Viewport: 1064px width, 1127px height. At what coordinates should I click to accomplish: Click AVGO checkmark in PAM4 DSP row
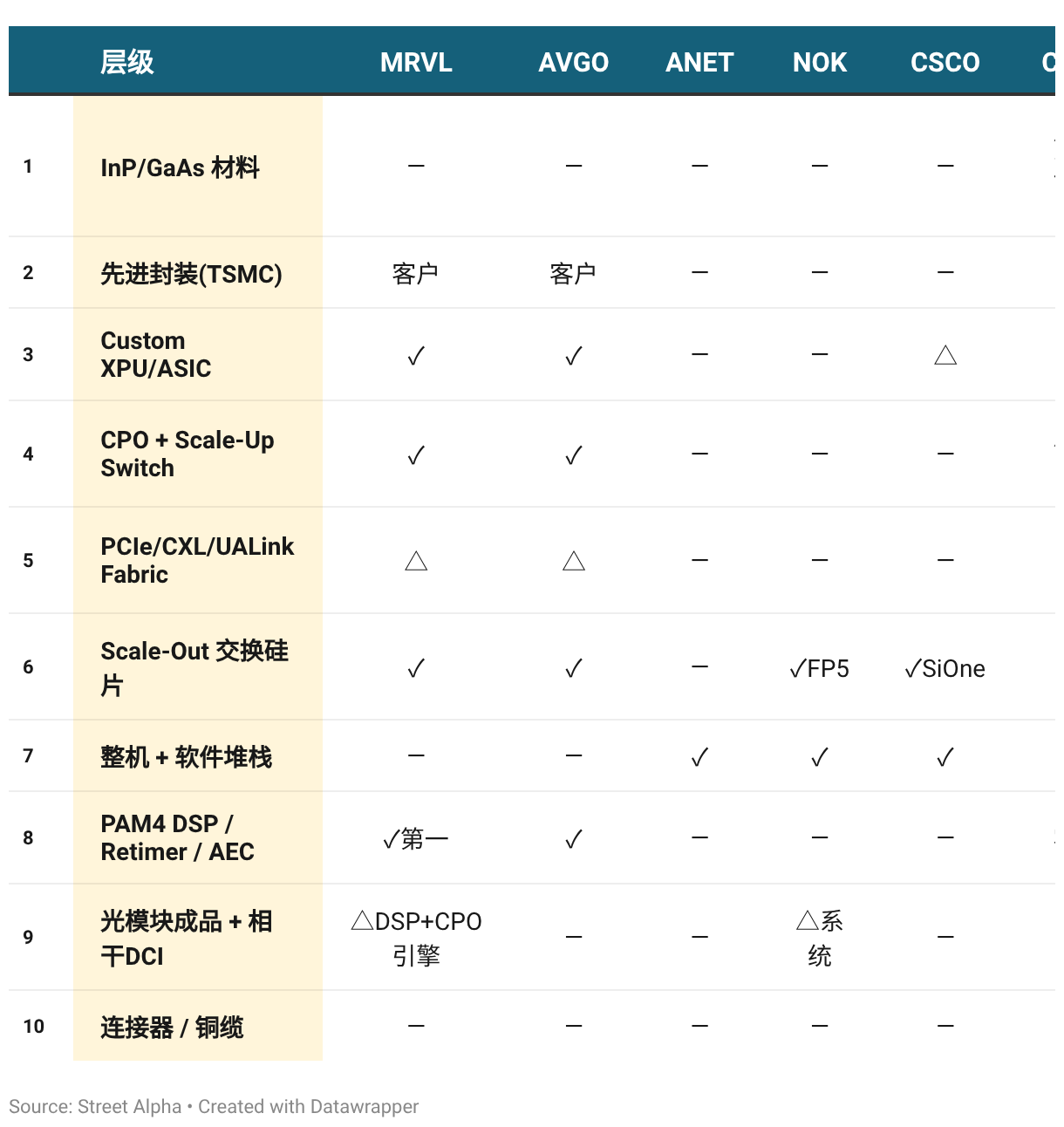click(573, 839)
